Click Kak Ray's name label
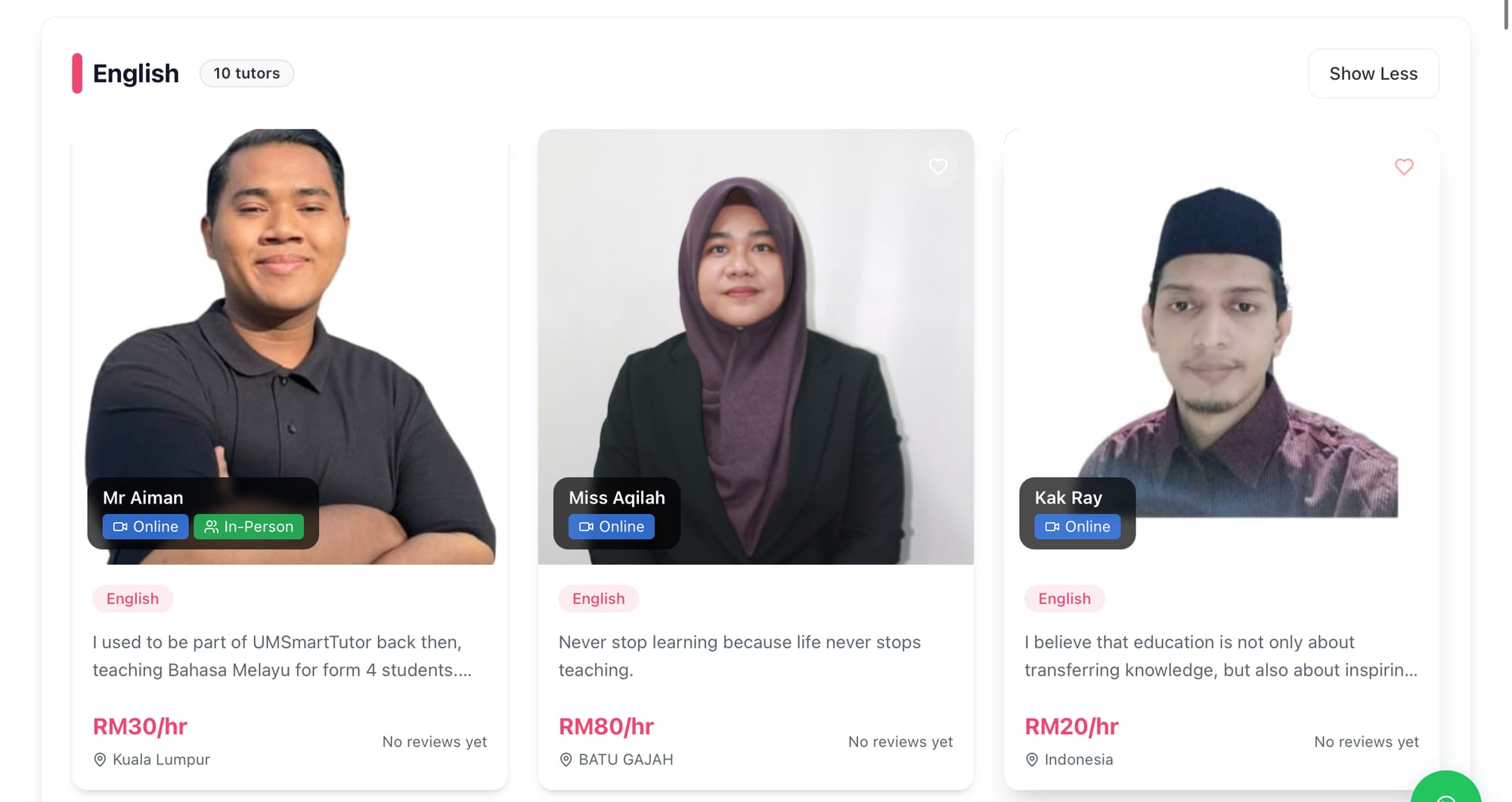 point(1068,497)
